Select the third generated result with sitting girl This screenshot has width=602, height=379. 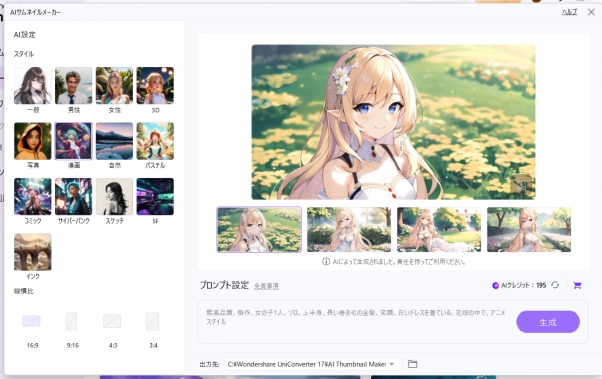pos(439,229)
